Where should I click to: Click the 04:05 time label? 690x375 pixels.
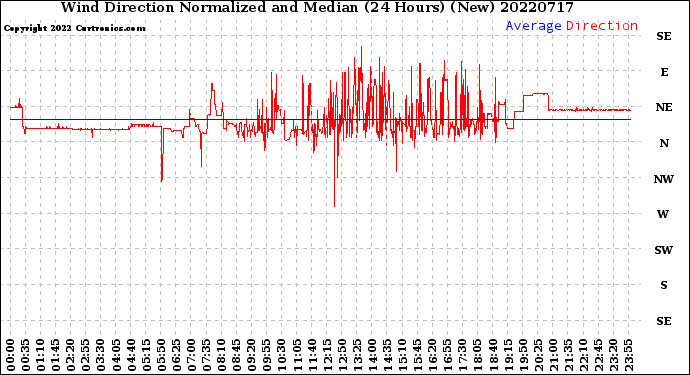[x=116, y=355]
